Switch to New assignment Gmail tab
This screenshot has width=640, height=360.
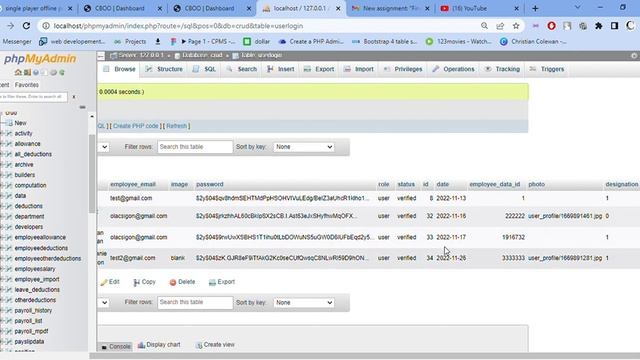pos(389,8)
